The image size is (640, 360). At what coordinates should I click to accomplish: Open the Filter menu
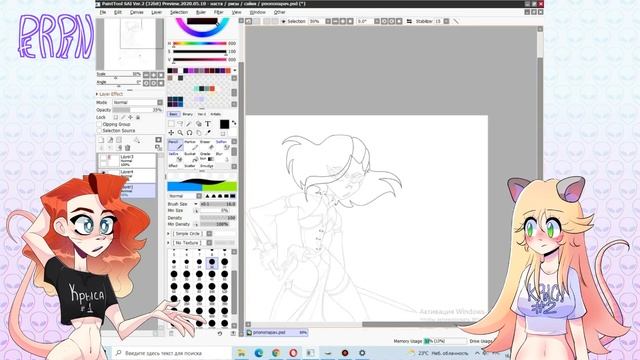coord(219,12)
